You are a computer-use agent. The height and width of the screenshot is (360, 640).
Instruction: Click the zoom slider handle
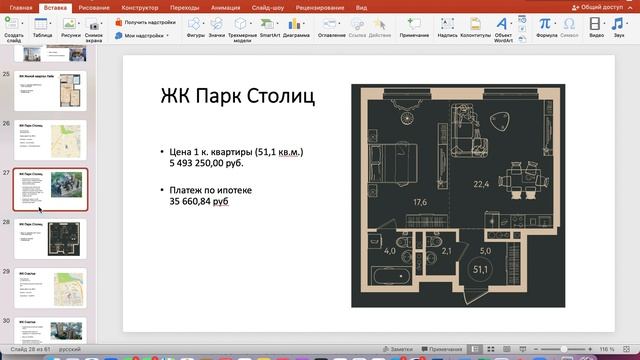tap(564, 349)
